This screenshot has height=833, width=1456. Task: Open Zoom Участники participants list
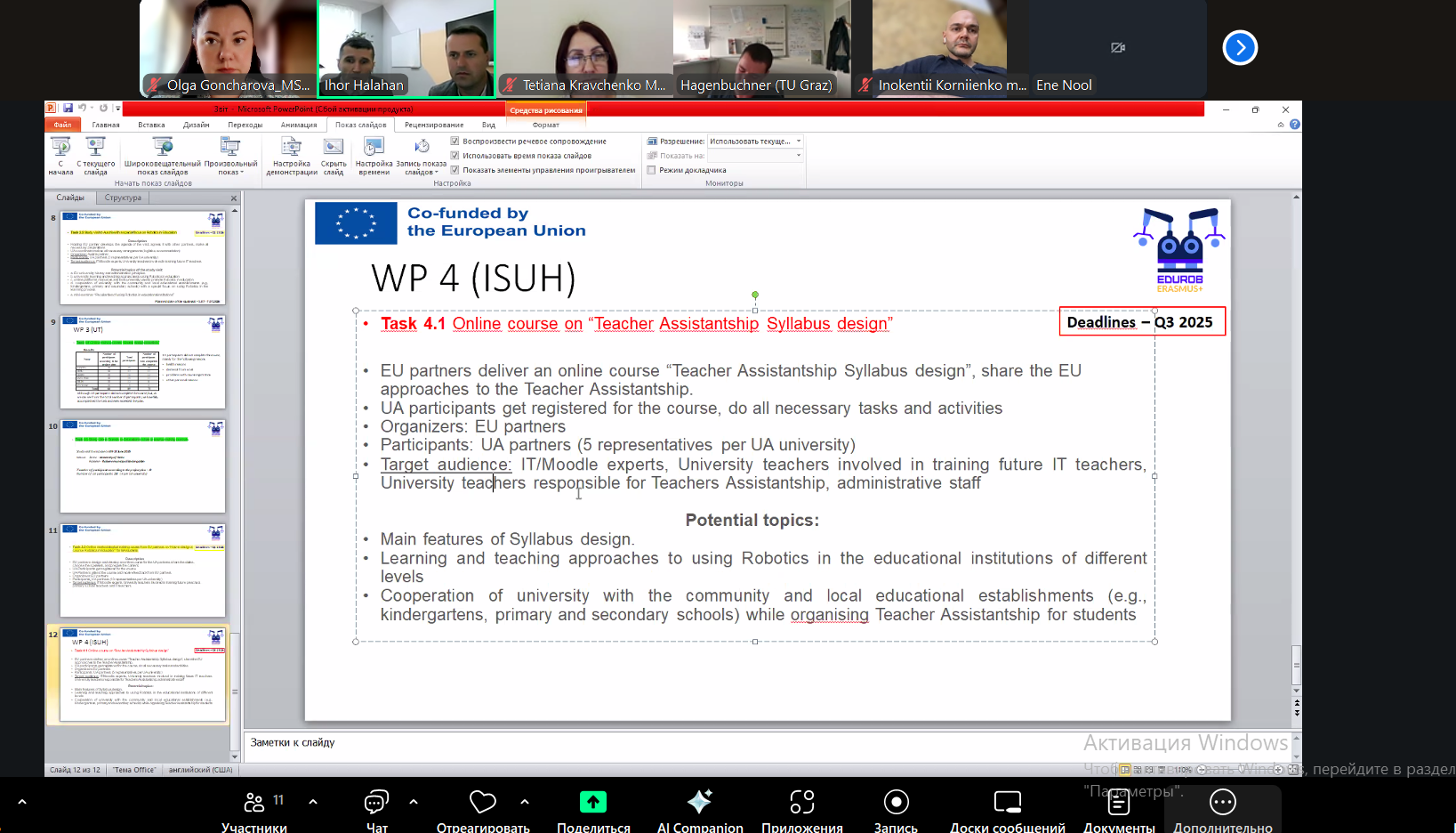(x=254, y=810)
